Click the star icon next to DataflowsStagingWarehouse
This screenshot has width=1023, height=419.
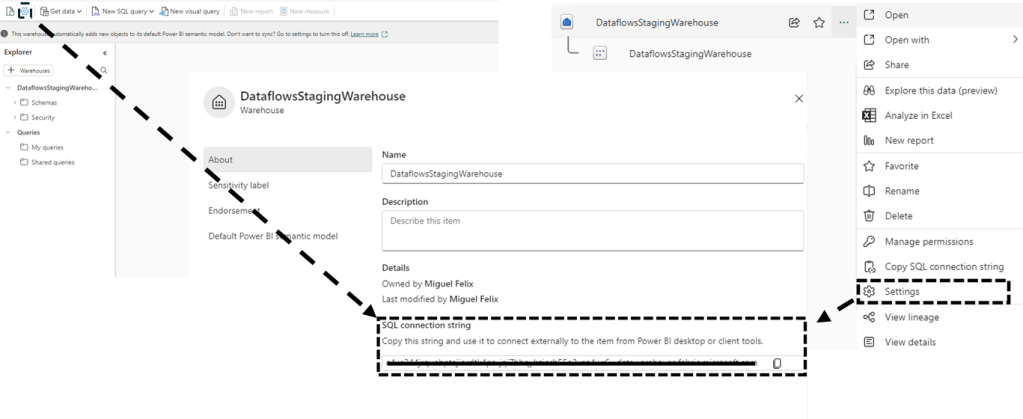(x=819, y=22)
